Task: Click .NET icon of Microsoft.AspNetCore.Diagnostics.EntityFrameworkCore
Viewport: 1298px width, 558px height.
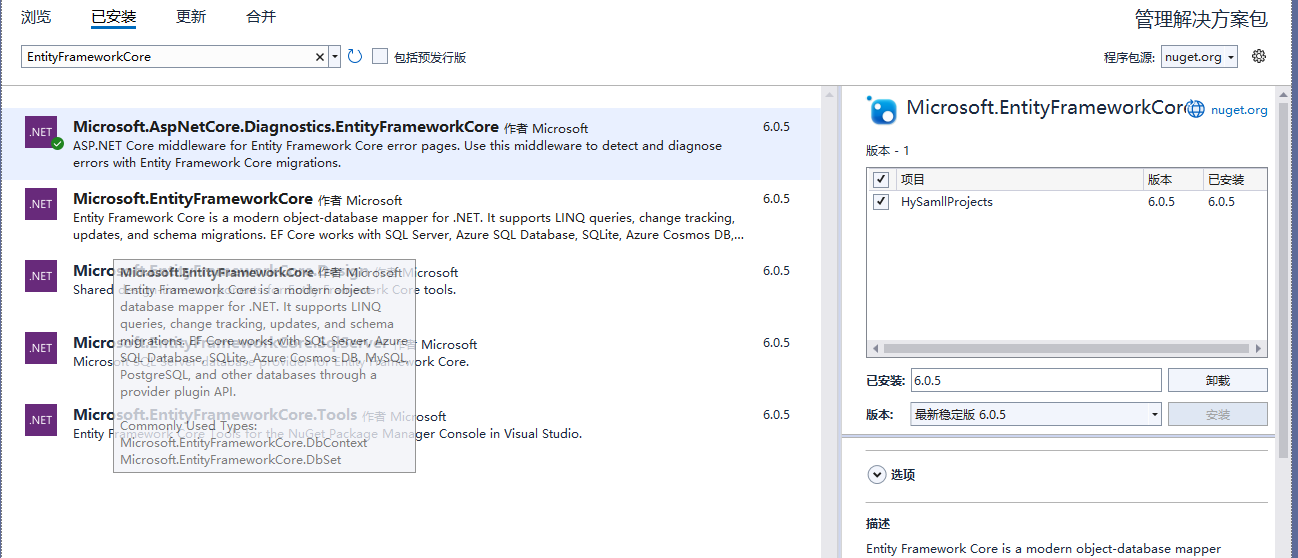Action: (41, 132)
